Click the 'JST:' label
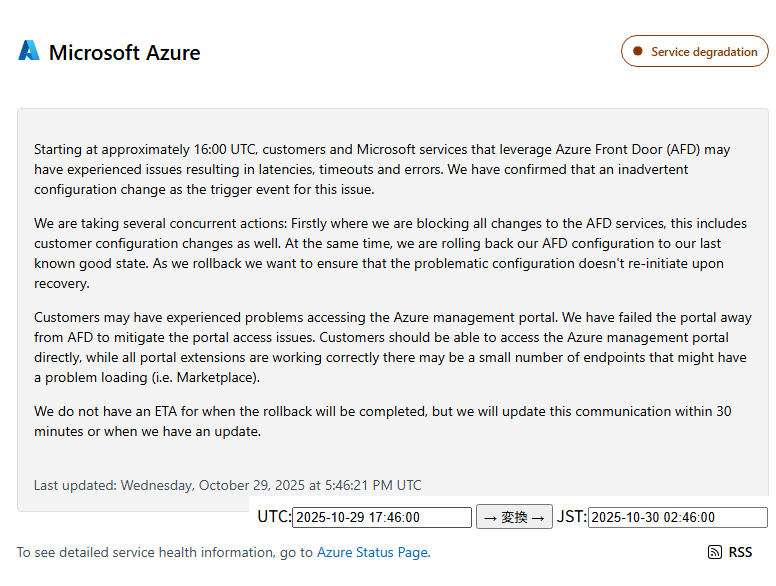The image size is (776, 586). pos(572,517)
